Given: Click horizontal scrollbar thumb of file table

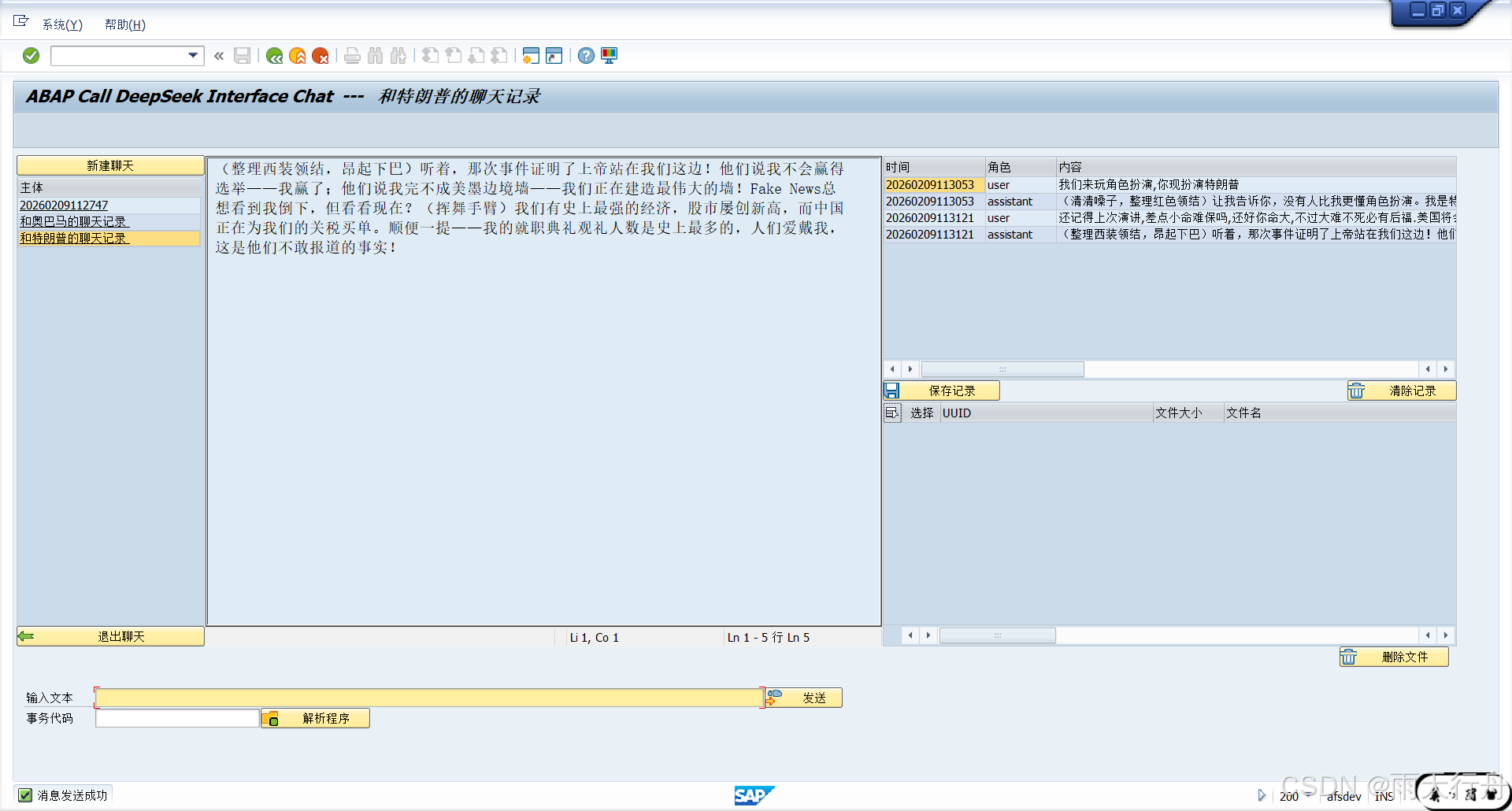Looking at the screenshot, I should [x=997, y=635].
